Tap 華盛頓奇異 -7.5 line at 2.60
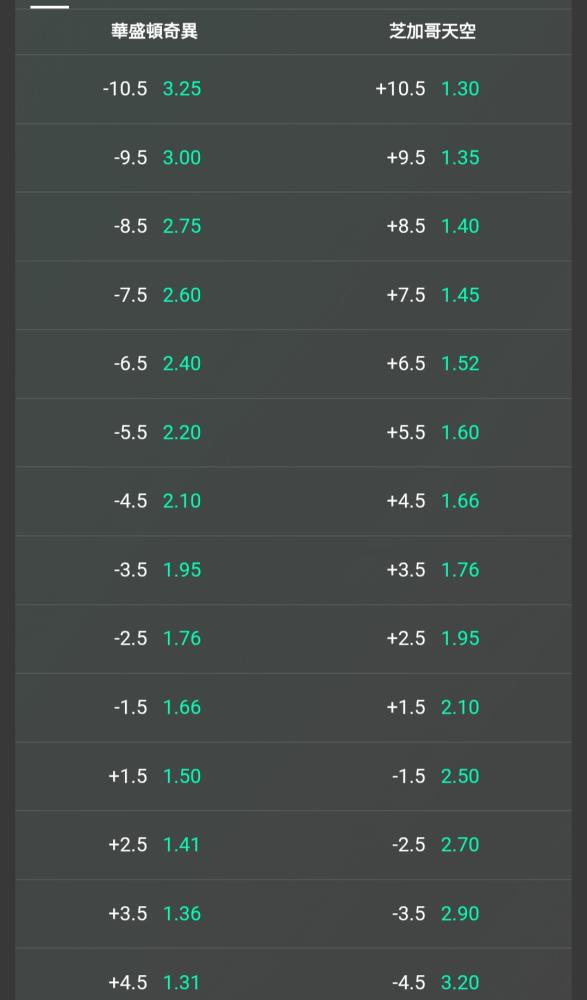The width and height of the screenshot is (587, 1000). pyautogui.click(x=154, y=295)
